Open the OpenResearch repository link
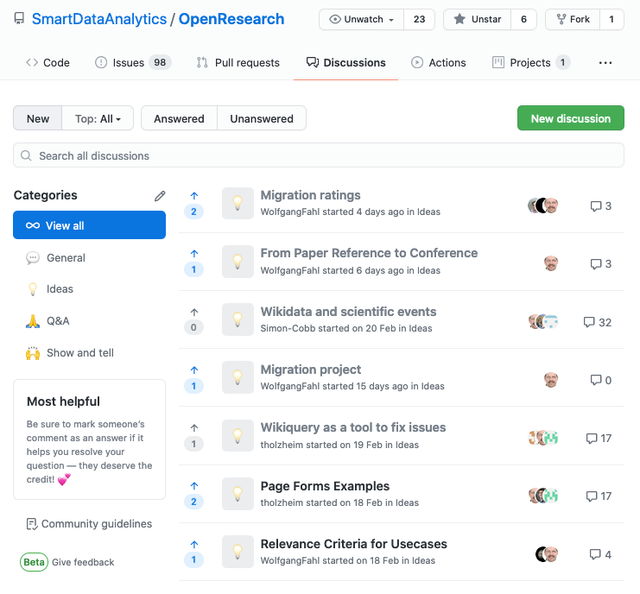This screenshot has width=640, height=594. tap(231, 19)
